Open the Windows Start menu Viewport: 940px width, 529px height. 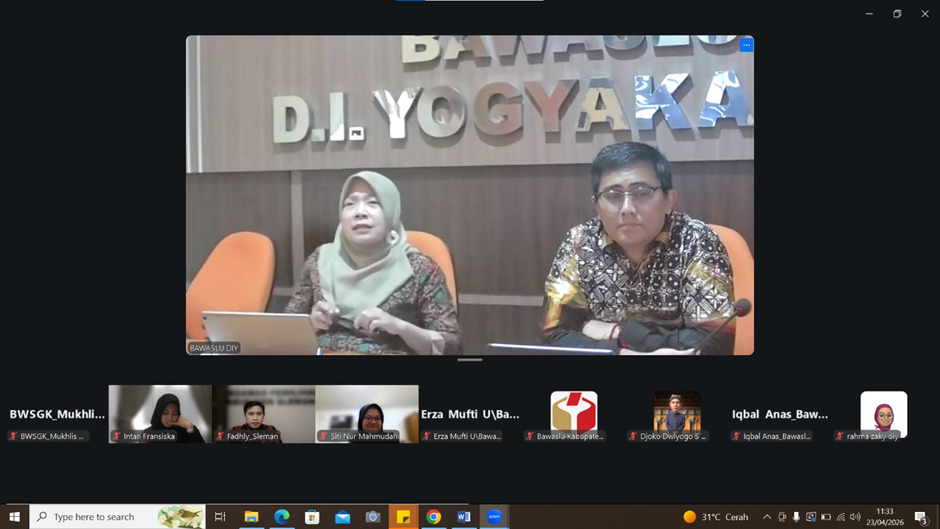(x=14, y=516)
